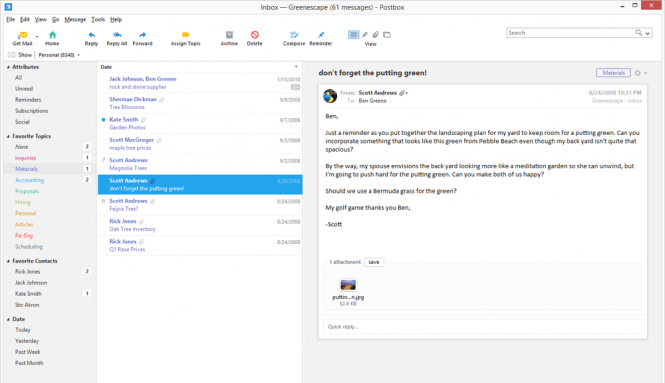This screenshot has width=665, height=383.
Task: Open the Get Mail dropdown arrow
Action: click(37, 36)
